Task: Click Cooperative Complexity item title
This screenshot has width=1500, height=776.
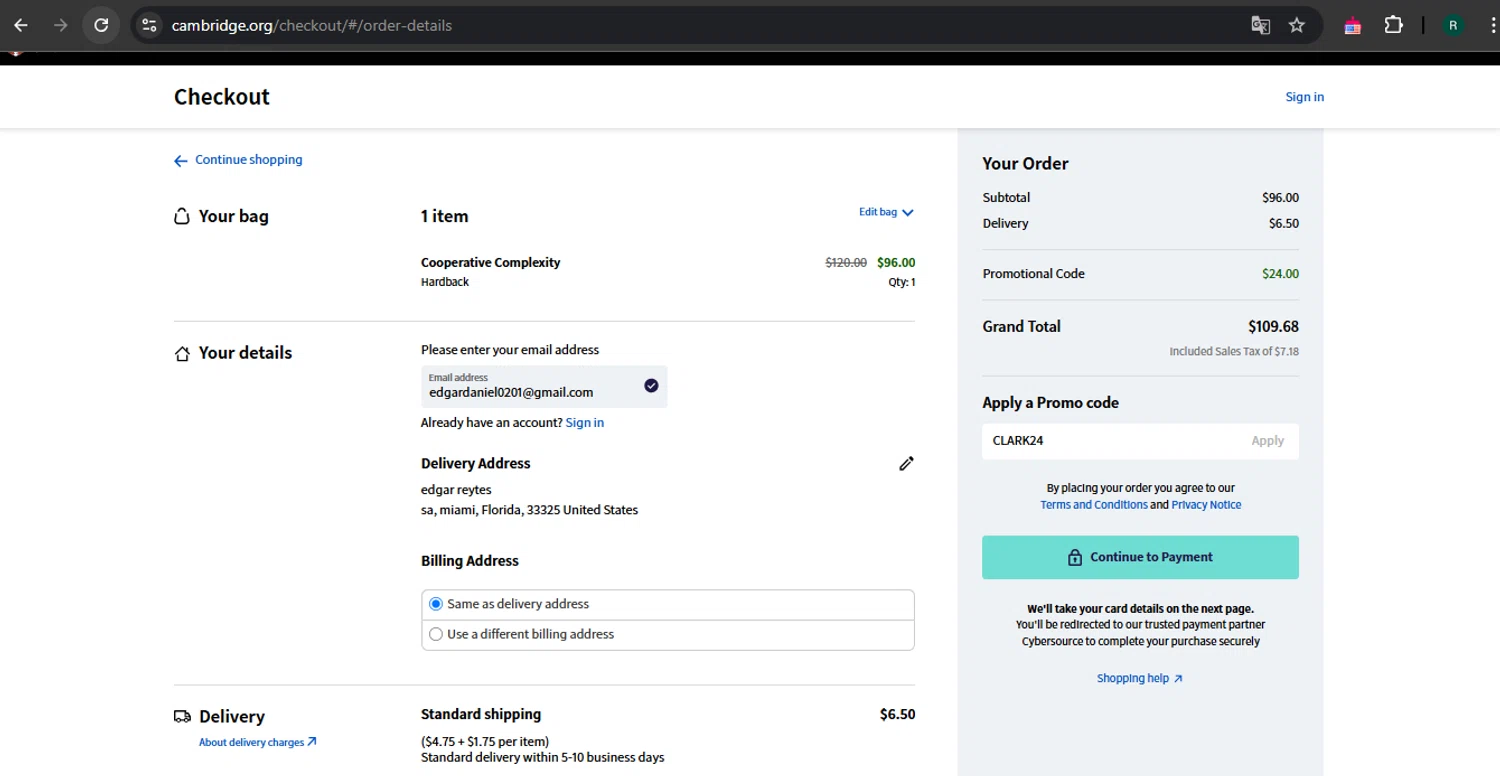Action: (x=490, y=263)
